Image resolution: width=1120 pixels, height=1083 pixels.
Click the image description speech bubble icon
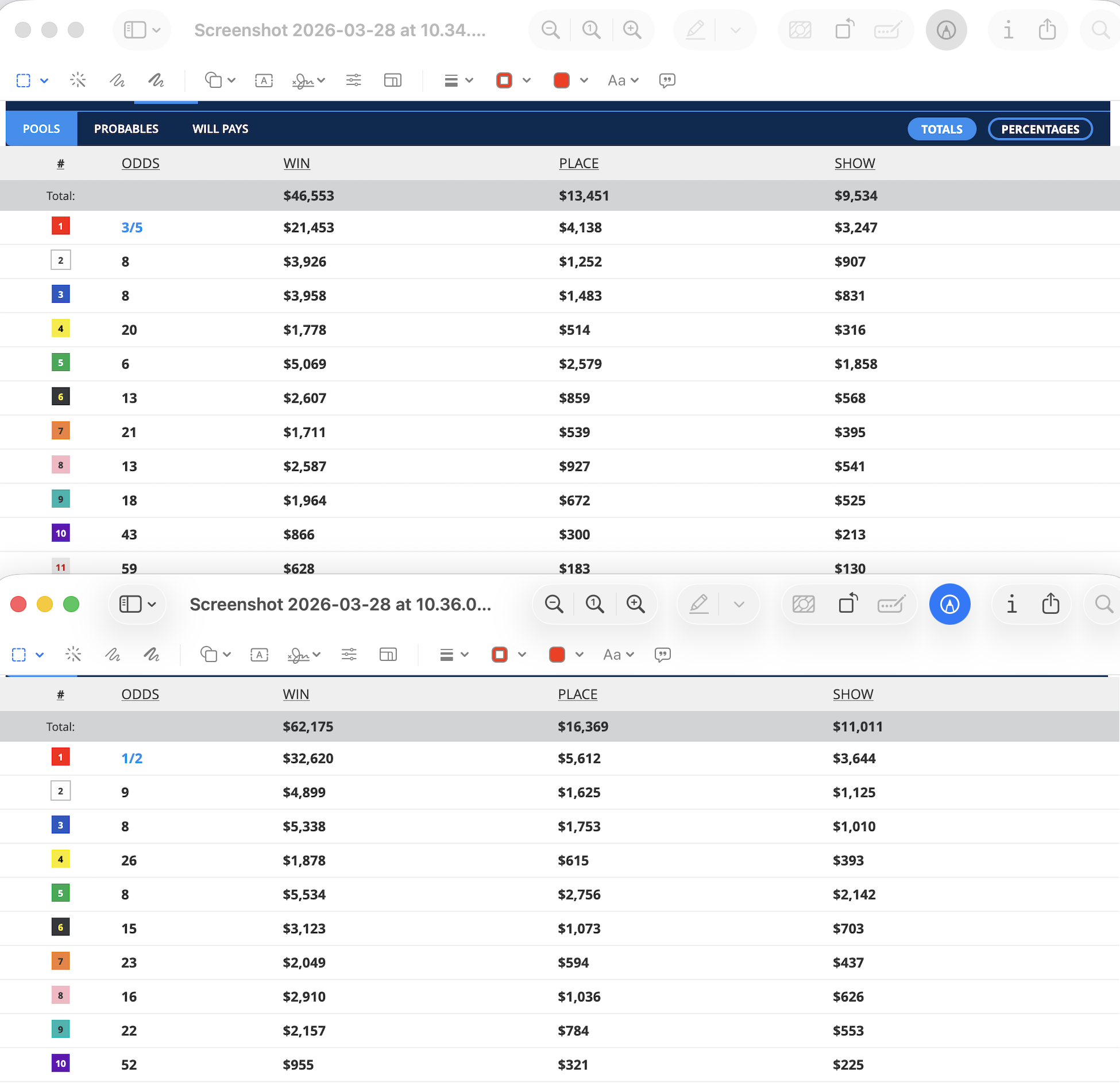click(x=662, y=655)
